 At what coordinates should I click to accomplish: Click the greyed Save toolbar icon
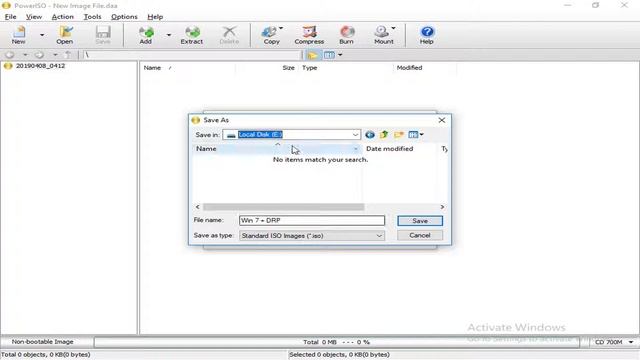click(x=103, y=35)
